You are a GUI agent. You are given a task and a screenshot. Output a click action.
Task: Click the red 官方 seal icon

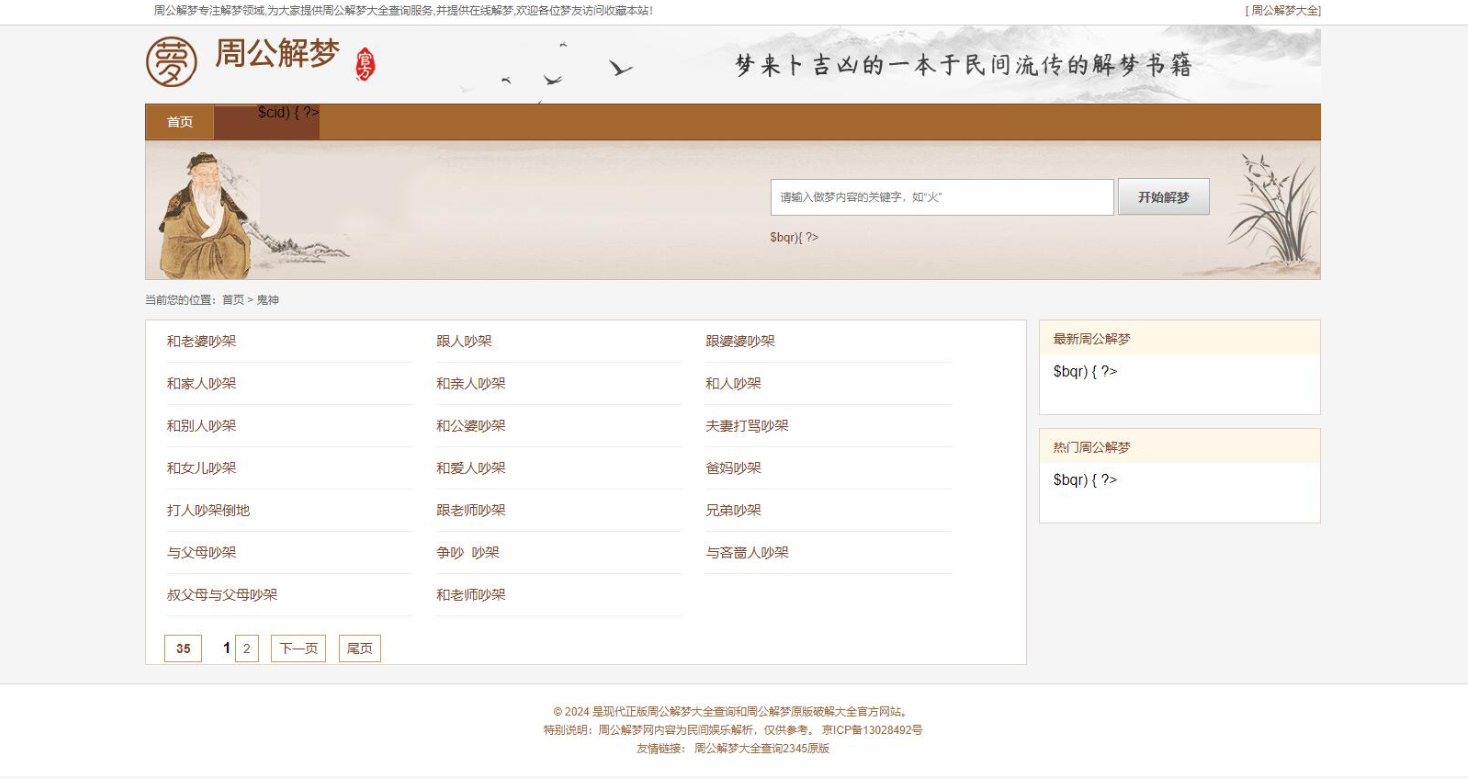[367, 65]
